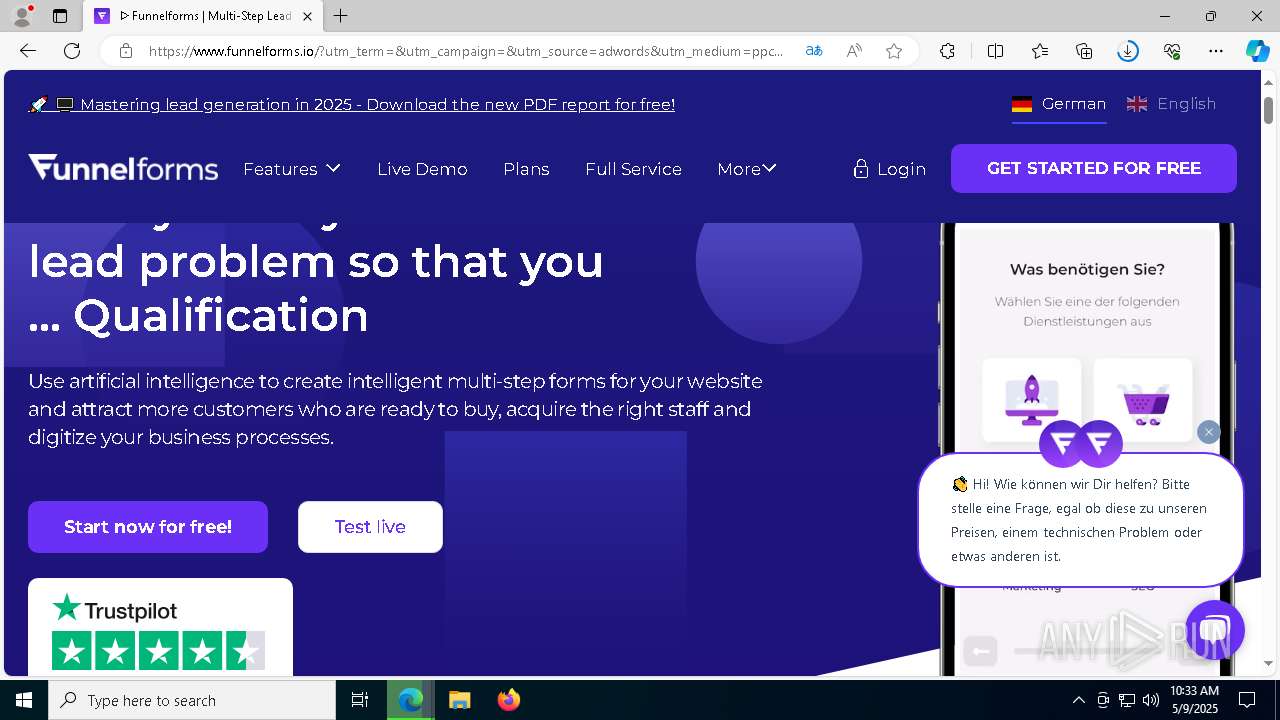Image resolution: width=1280 pixels, height=720 pixels.
Task: Launch Firefox from the taskbar
Action: 509,700
